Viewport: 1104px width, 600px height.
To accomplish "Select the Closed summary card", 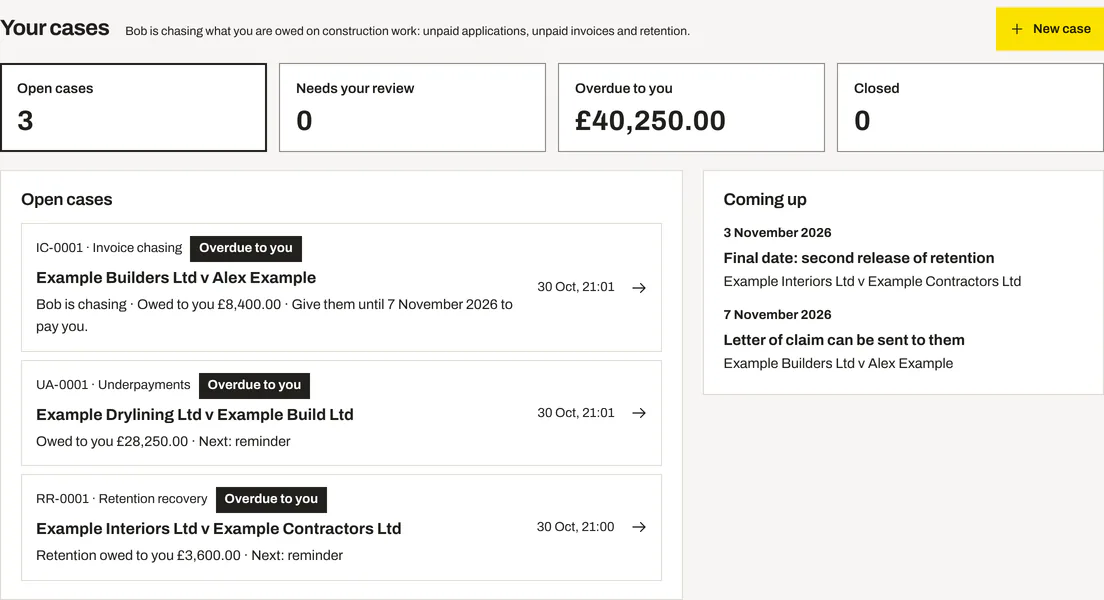I will [x=970, y=107].
